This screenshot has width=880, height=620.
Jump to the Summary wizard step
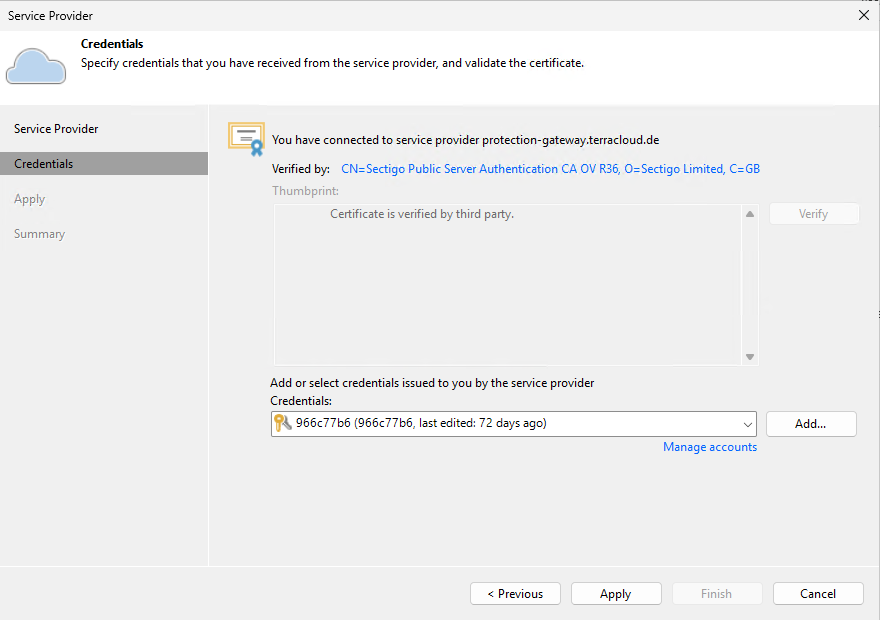pyautogui.click(x=40, y=234)
